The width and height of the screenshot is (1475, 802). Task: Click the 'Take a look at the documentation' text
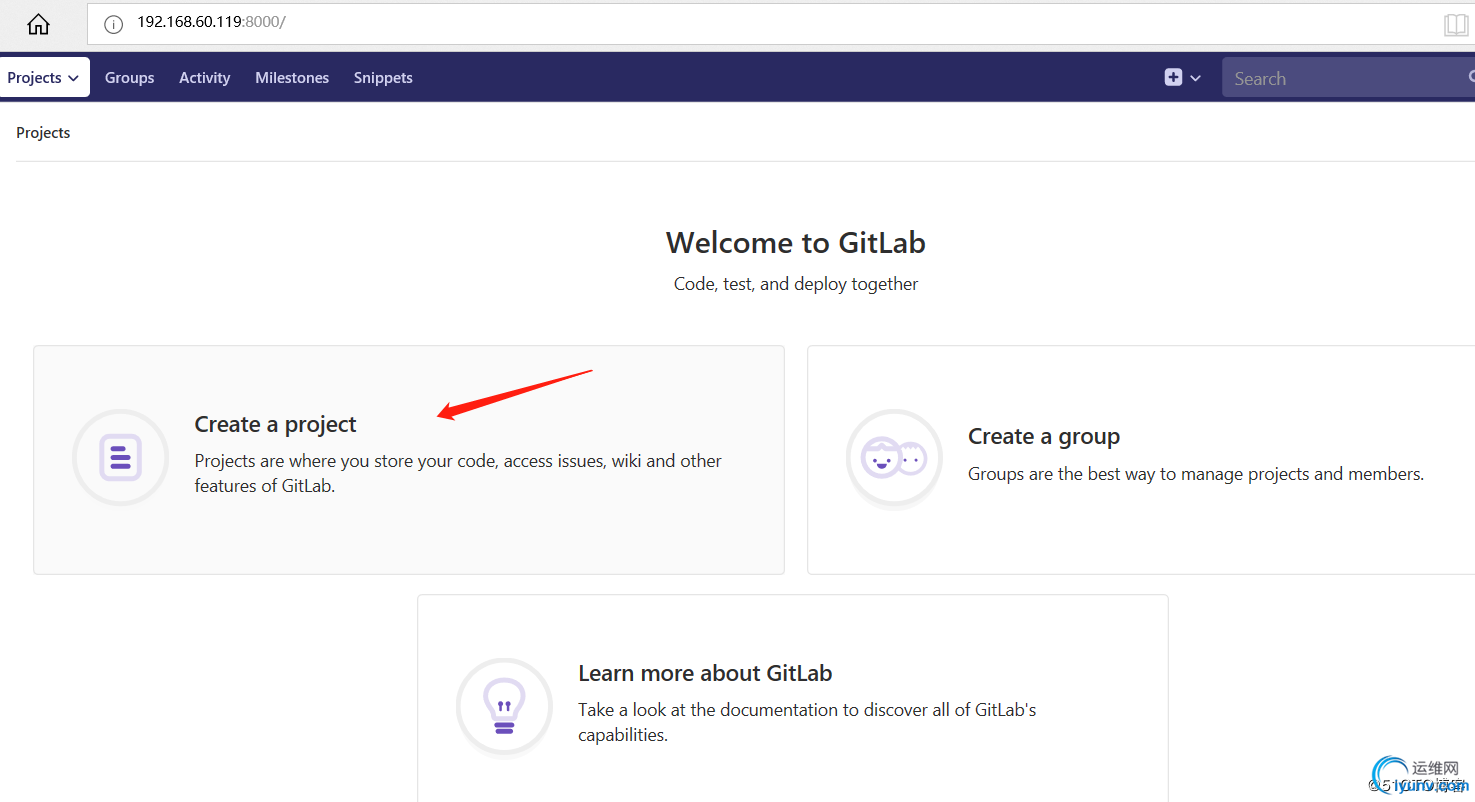[x=807, y=722]
